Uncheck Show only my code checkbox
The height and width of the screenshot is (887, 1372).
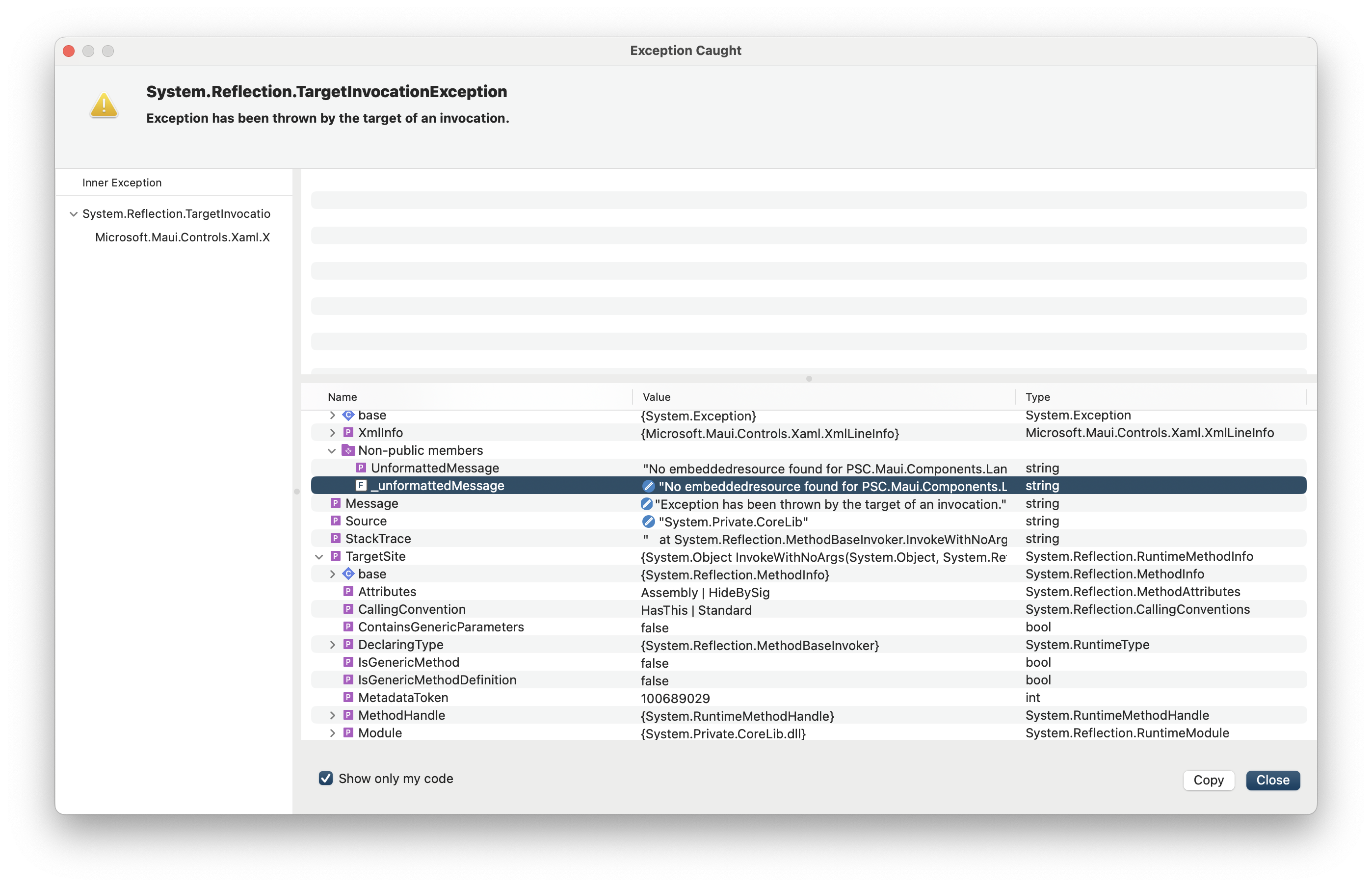tap(325, 779)
